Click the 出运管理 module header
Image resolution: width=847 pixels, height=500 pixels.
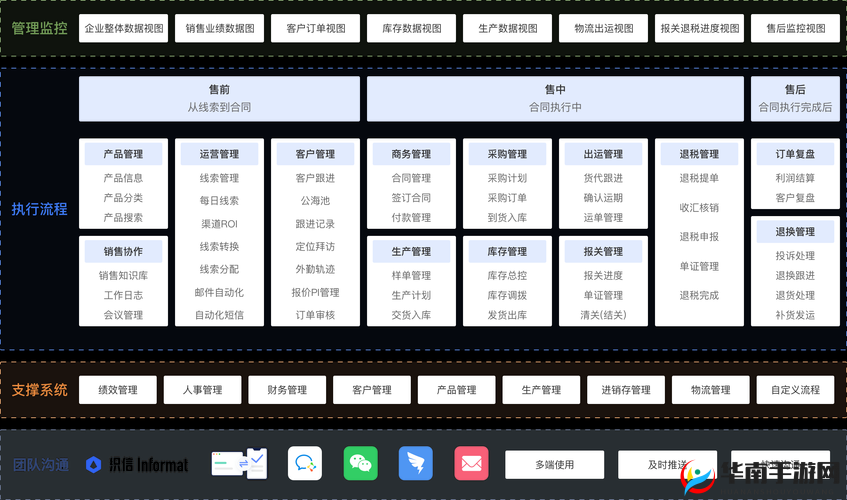(x=603, y=154)
